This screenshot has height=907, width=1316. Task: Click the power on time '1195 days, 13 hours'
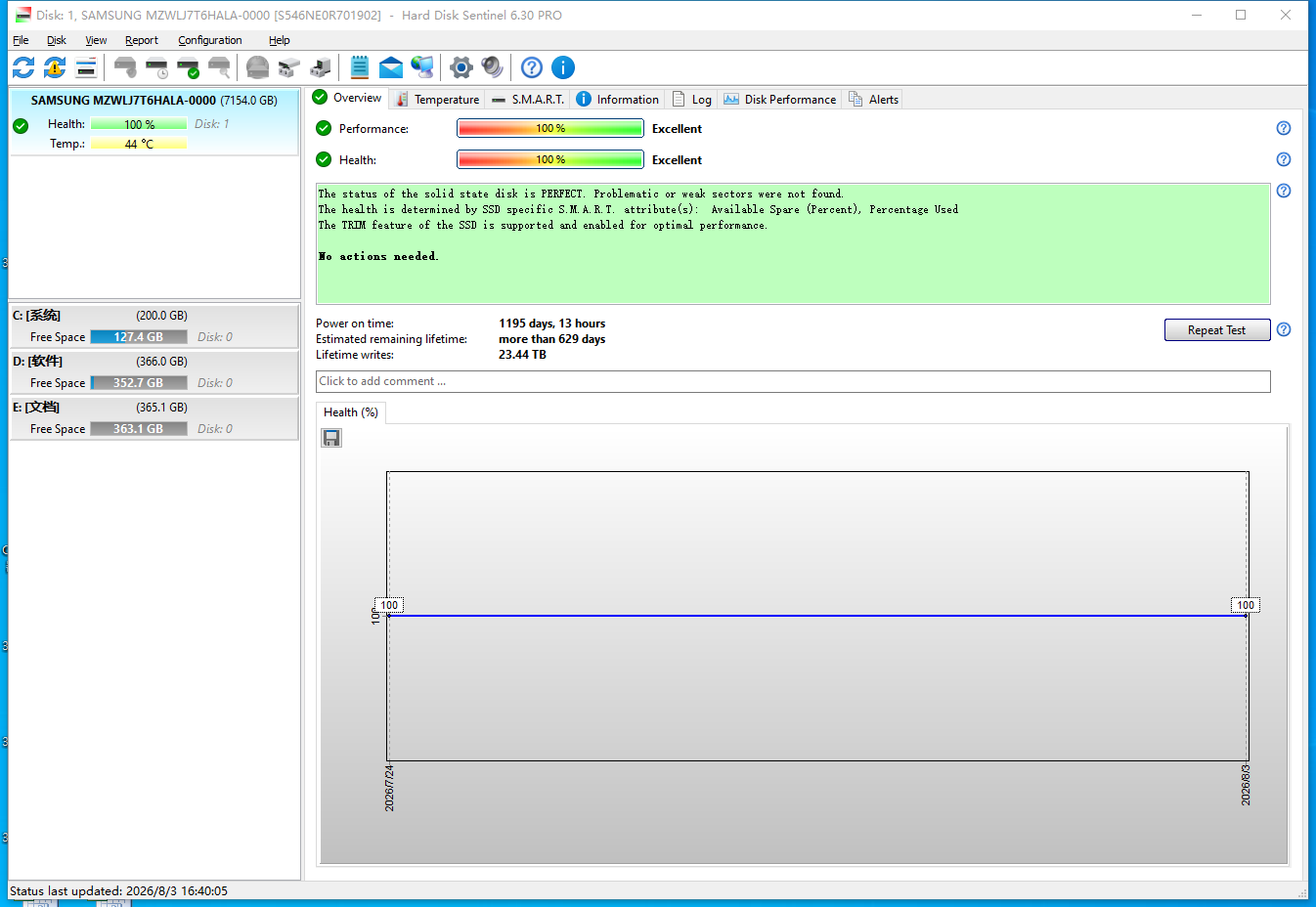pos(552,324)
